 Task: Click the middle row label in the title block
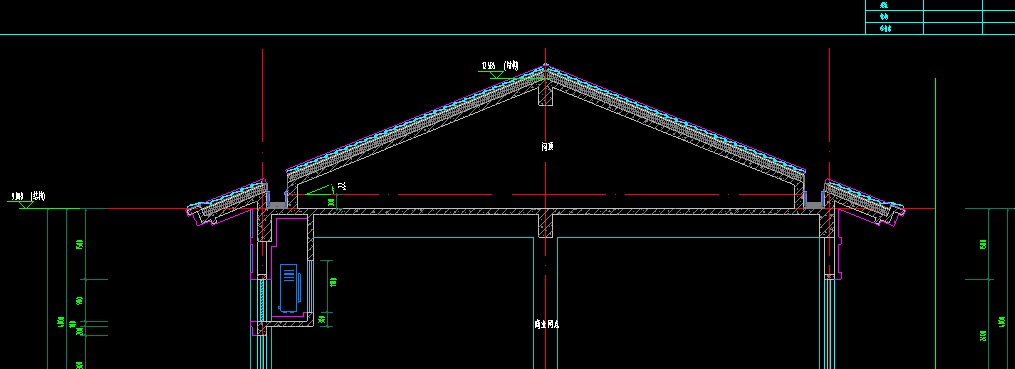click(884, 17)
